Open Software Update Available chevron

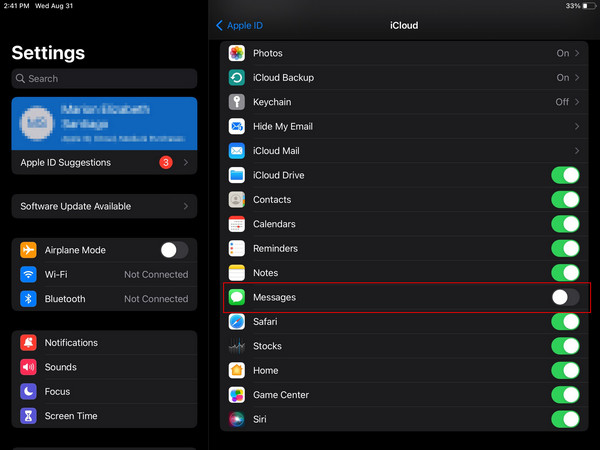tap(186, 206)
